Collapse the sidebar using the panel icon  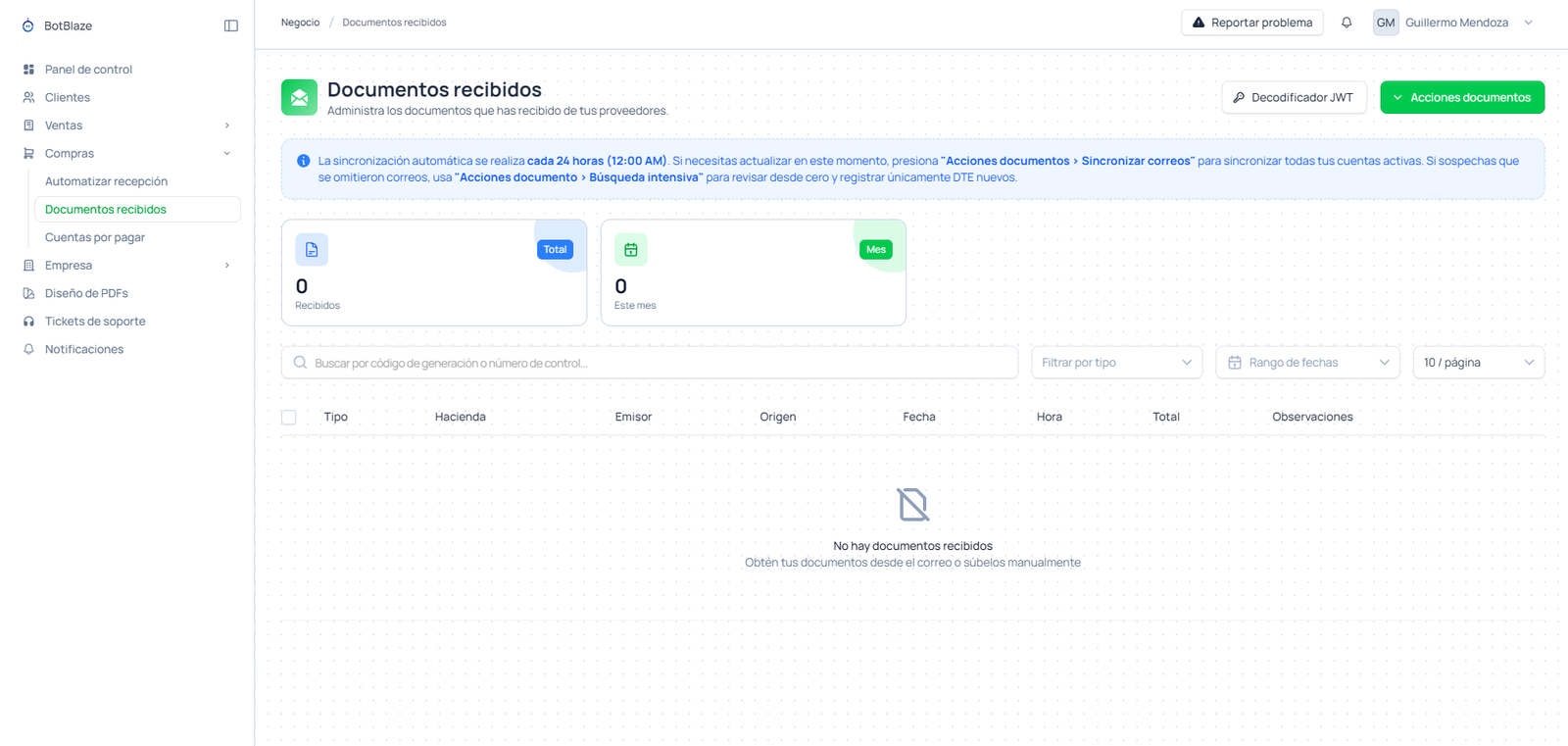click(x=231, y=25)
